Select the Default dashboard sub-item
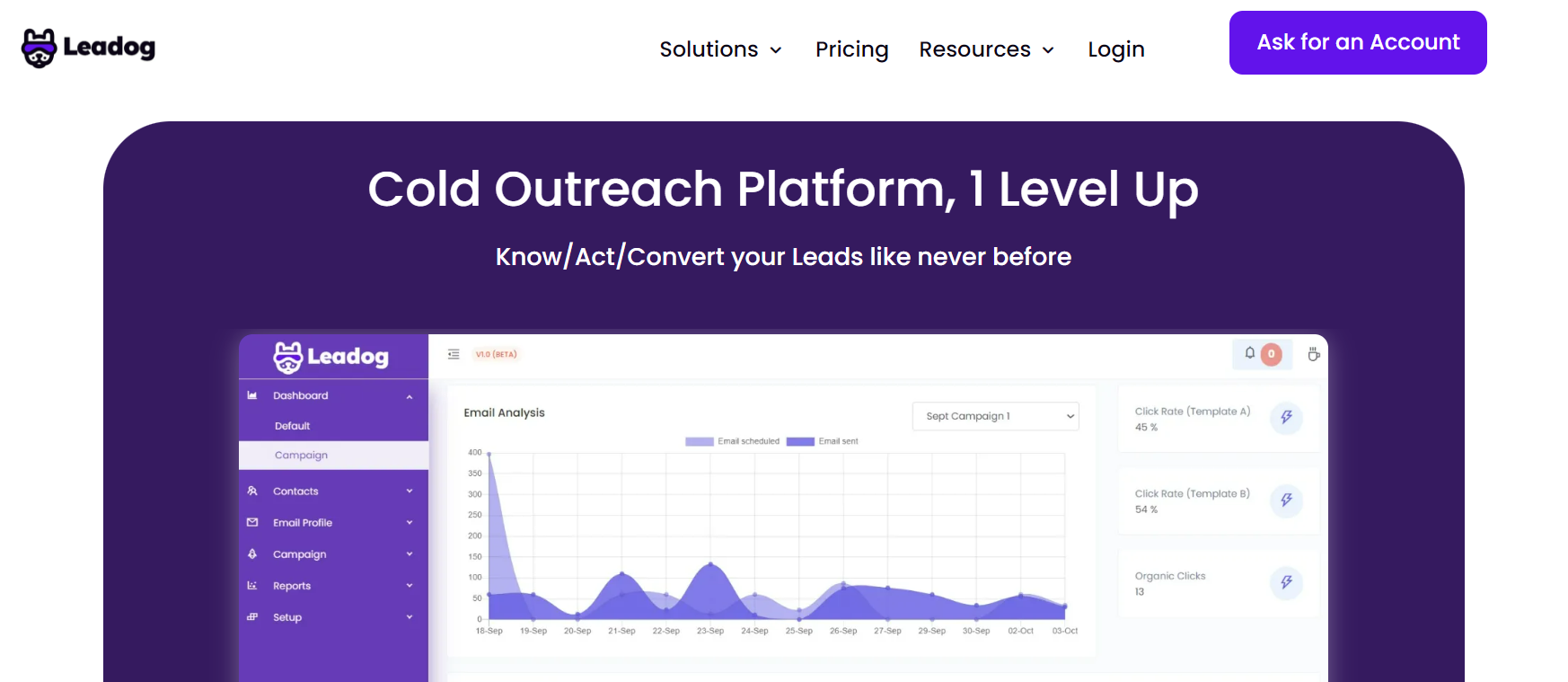 pyautogui.click(x=292, y=426)
